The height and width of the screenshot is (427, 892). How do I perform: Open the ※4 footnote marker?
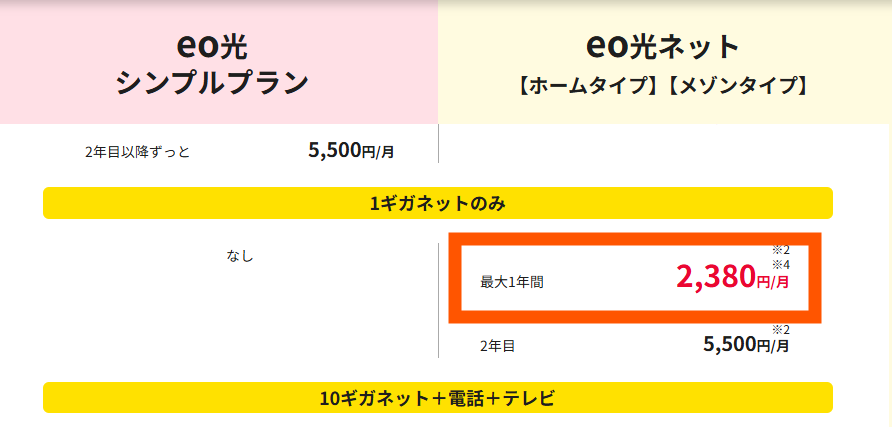(780, 264)
